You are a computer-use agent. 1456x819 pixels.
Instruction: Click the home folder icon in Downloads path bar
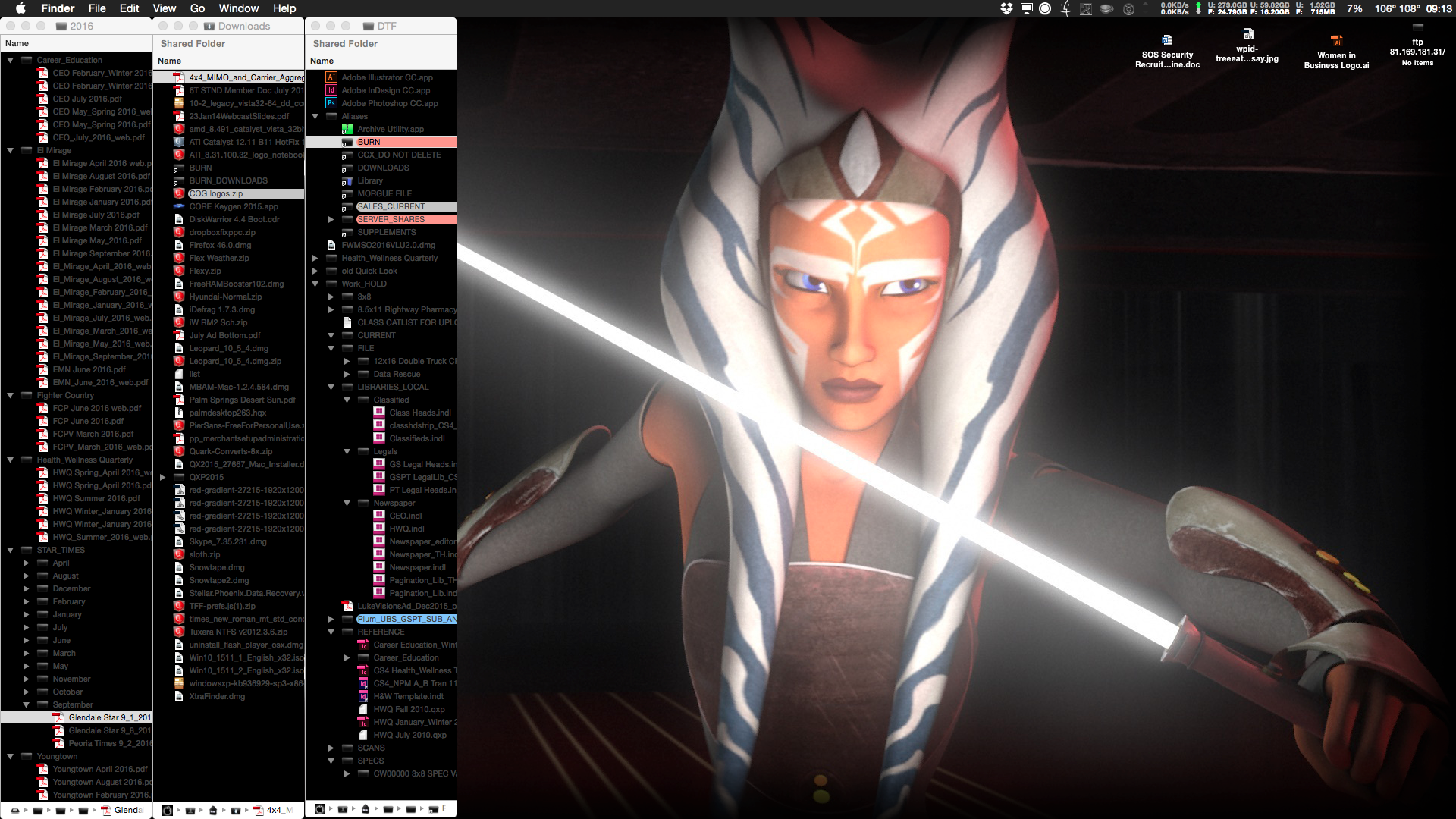[x=213, y=811]
